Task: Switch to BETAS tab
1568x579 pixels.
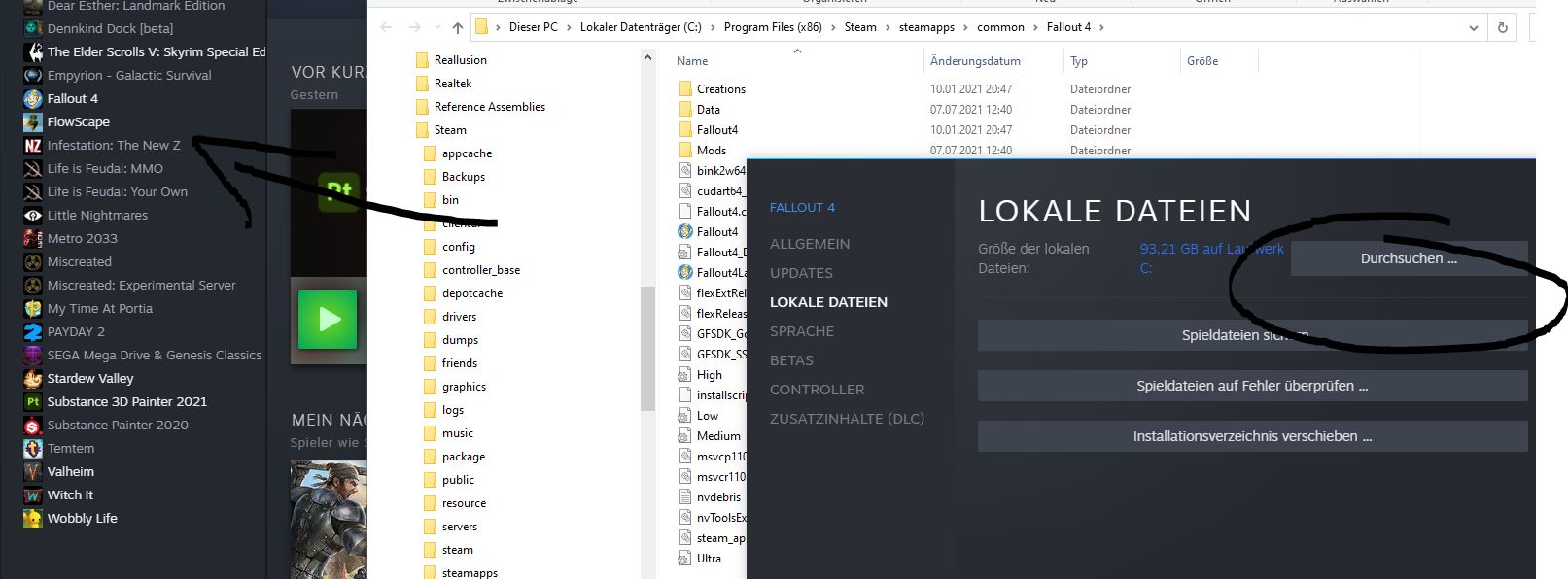Action: click(x=791, y=360)
